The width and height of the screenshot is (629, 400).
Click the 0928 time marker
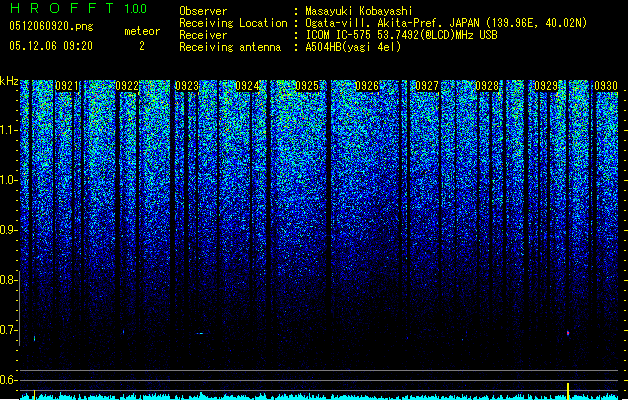click(487, 86)
